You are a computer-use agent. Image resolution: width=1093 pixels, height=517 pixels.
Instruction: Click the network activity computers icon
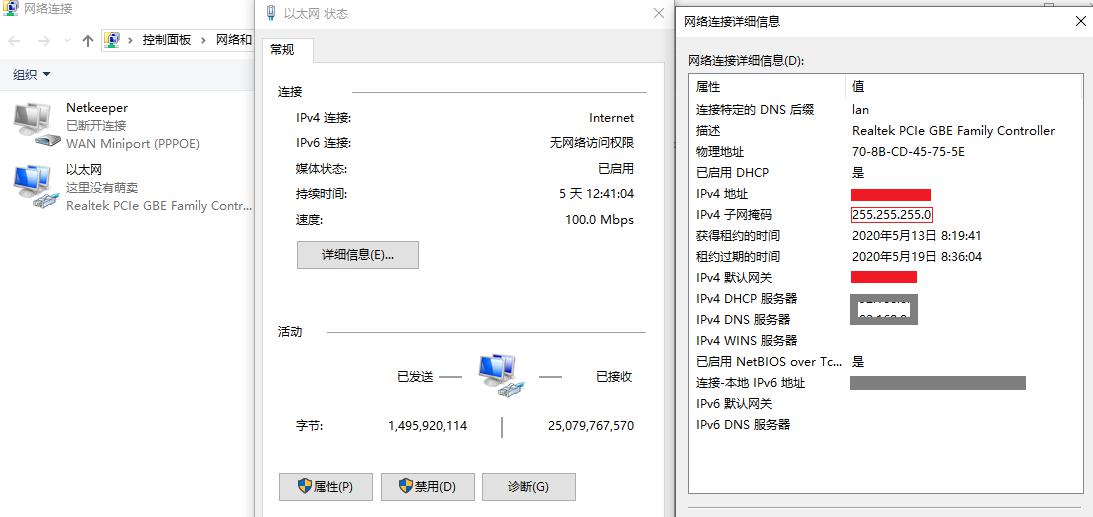point(500,376)
